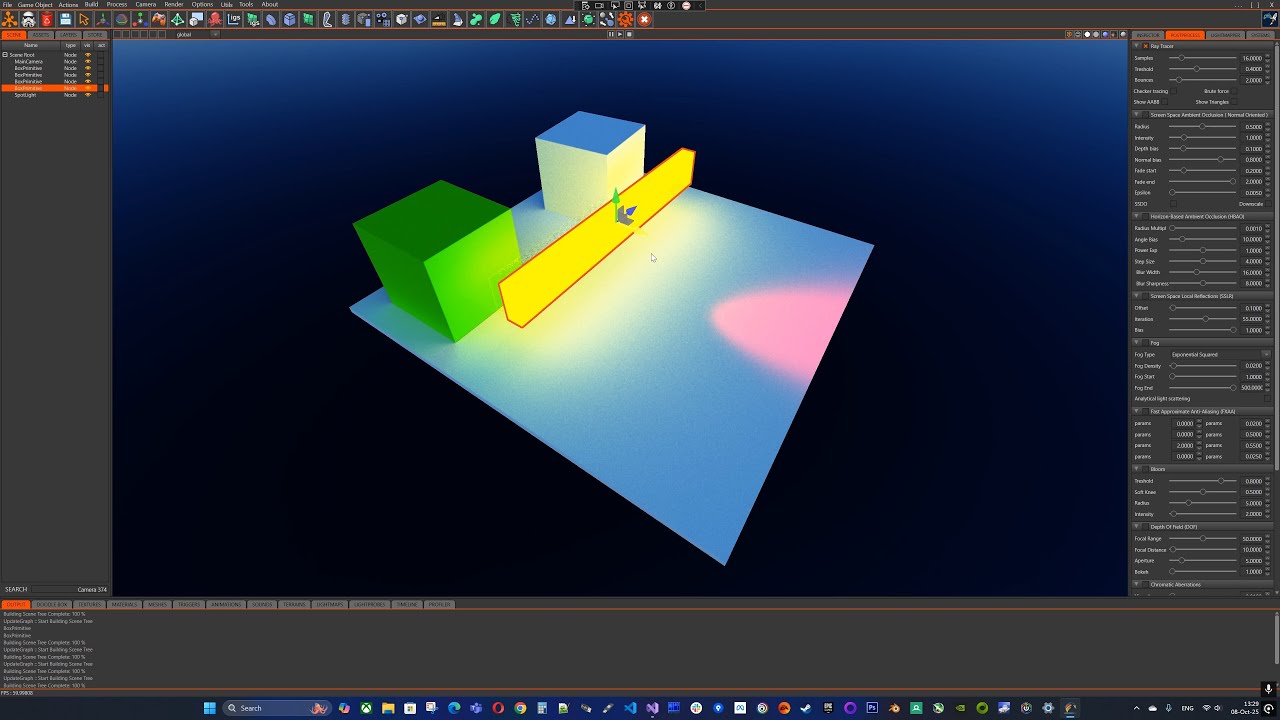1280x720 pixels.
Task: Switch to the Lightmapper tab
Action: pyautogui.click(x=1224, y=35)
